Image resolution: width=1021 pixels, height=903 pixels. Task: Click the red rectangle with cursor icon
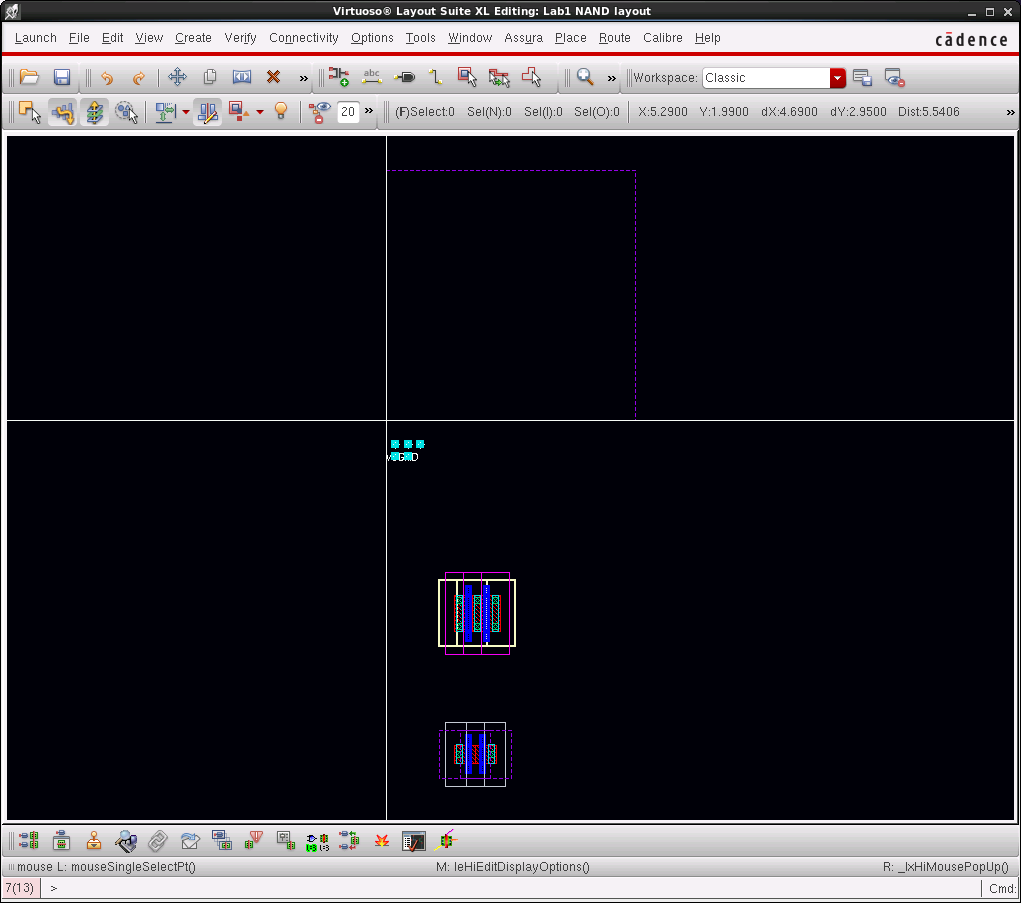point(468,77)
